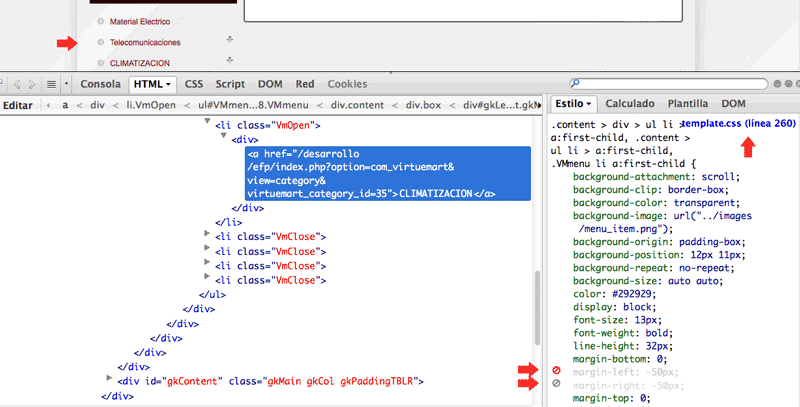Open the Material Electrico menu link
Viewport: 800px width, 407px height.
click(x=140, y=21)
